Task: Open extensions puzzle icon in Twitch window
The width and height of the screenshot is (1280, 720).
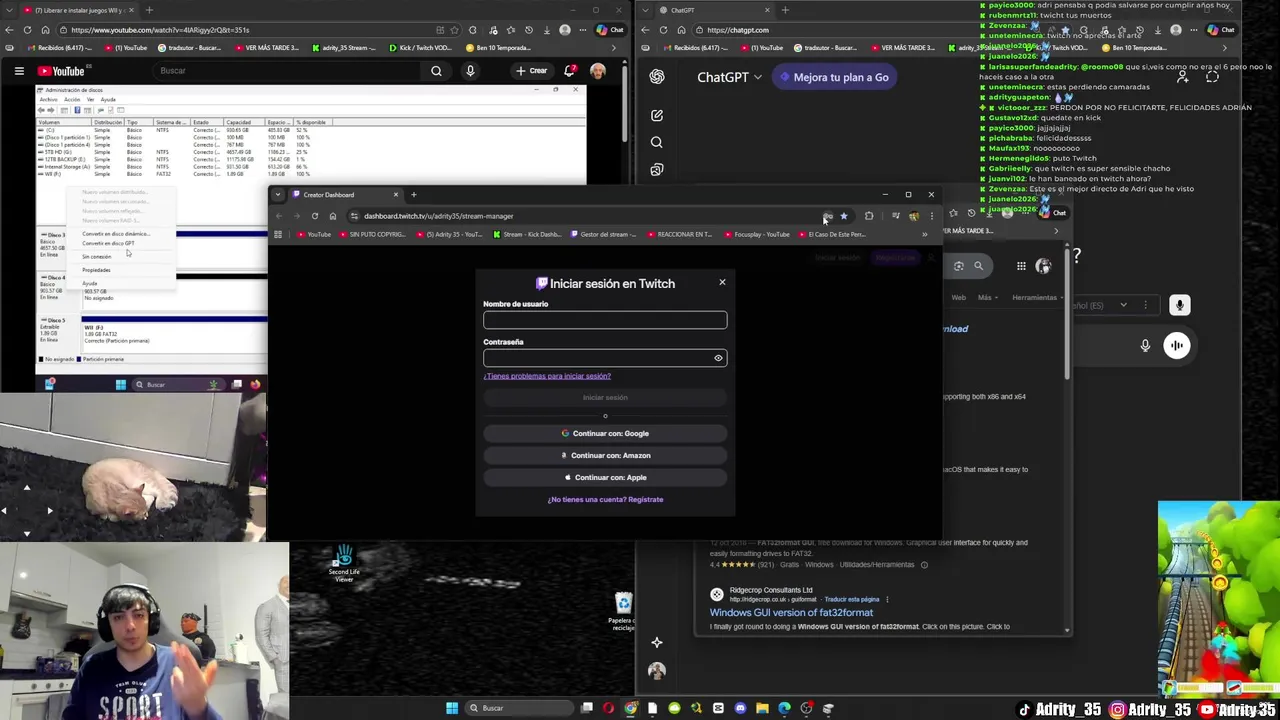Action: [869, 216]
